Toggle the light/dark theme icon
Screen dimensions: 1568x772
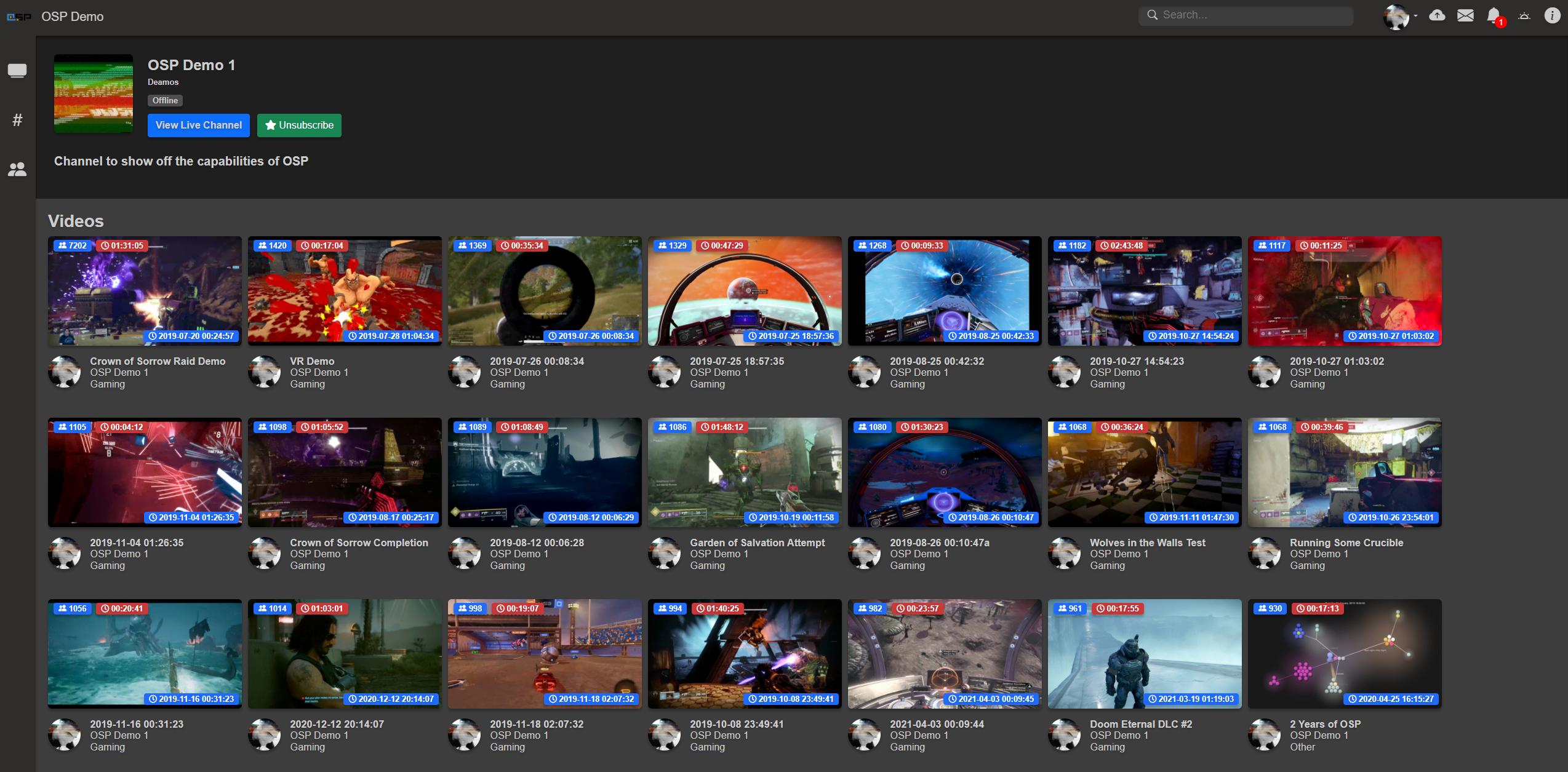pyautogui.click(x=1524, y=15)
